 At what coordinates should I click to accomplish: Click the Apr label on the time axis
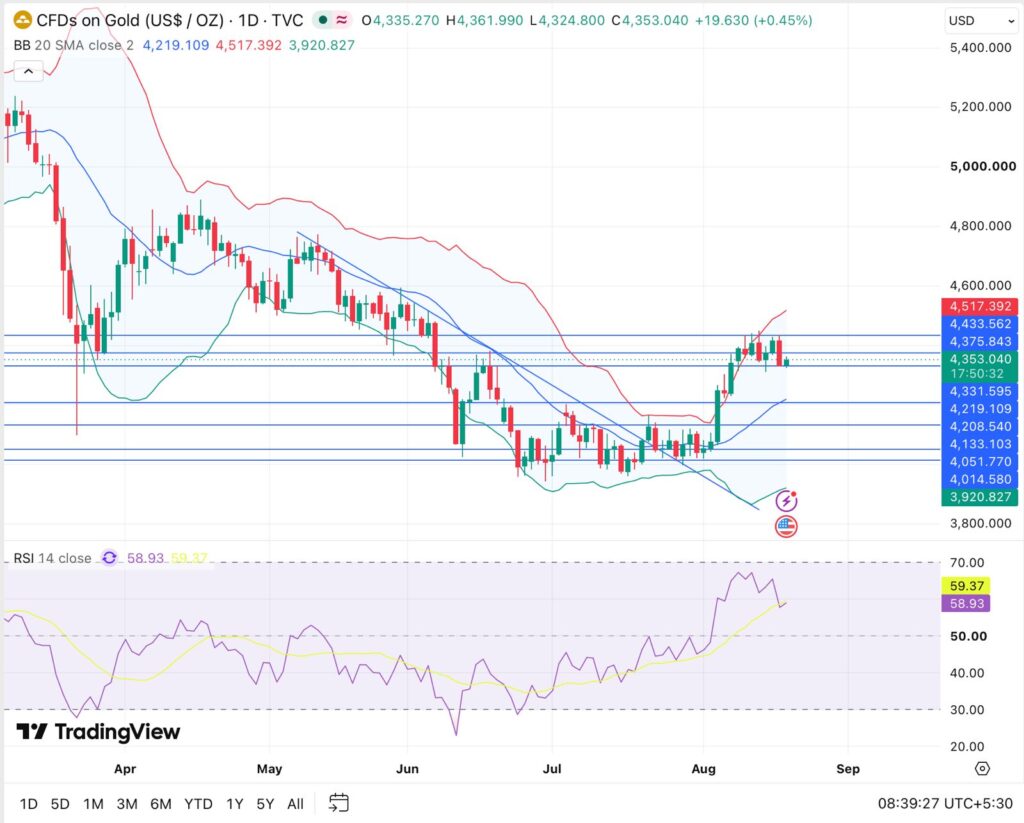(x=125, y=769)
